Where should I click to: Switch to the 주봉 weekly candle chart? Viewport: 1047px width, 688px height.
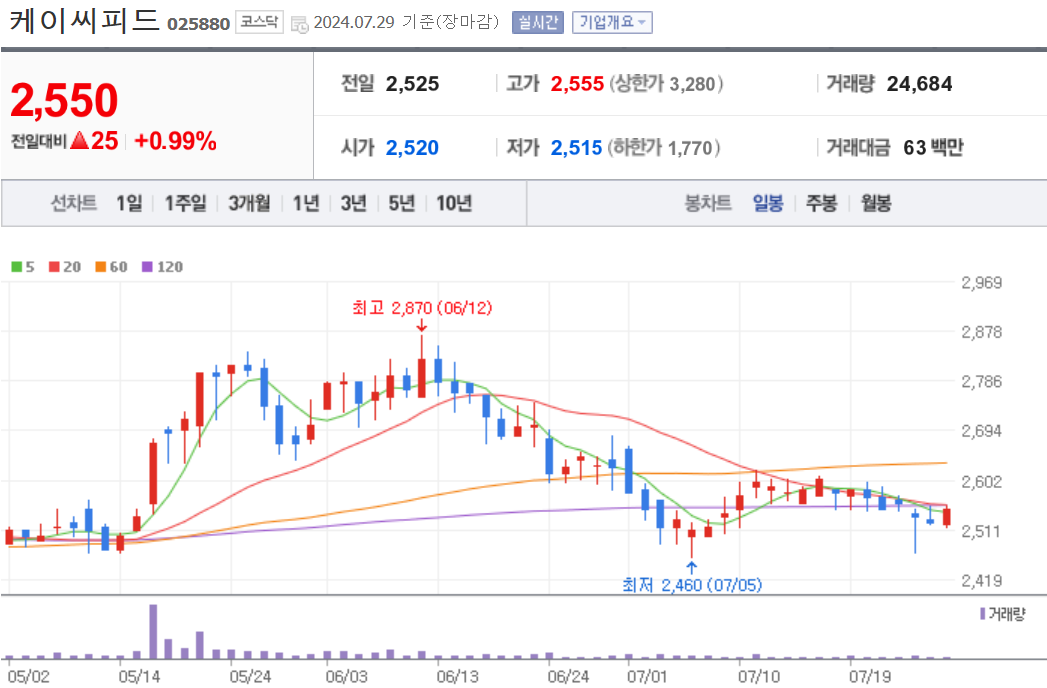coord(821,203)
